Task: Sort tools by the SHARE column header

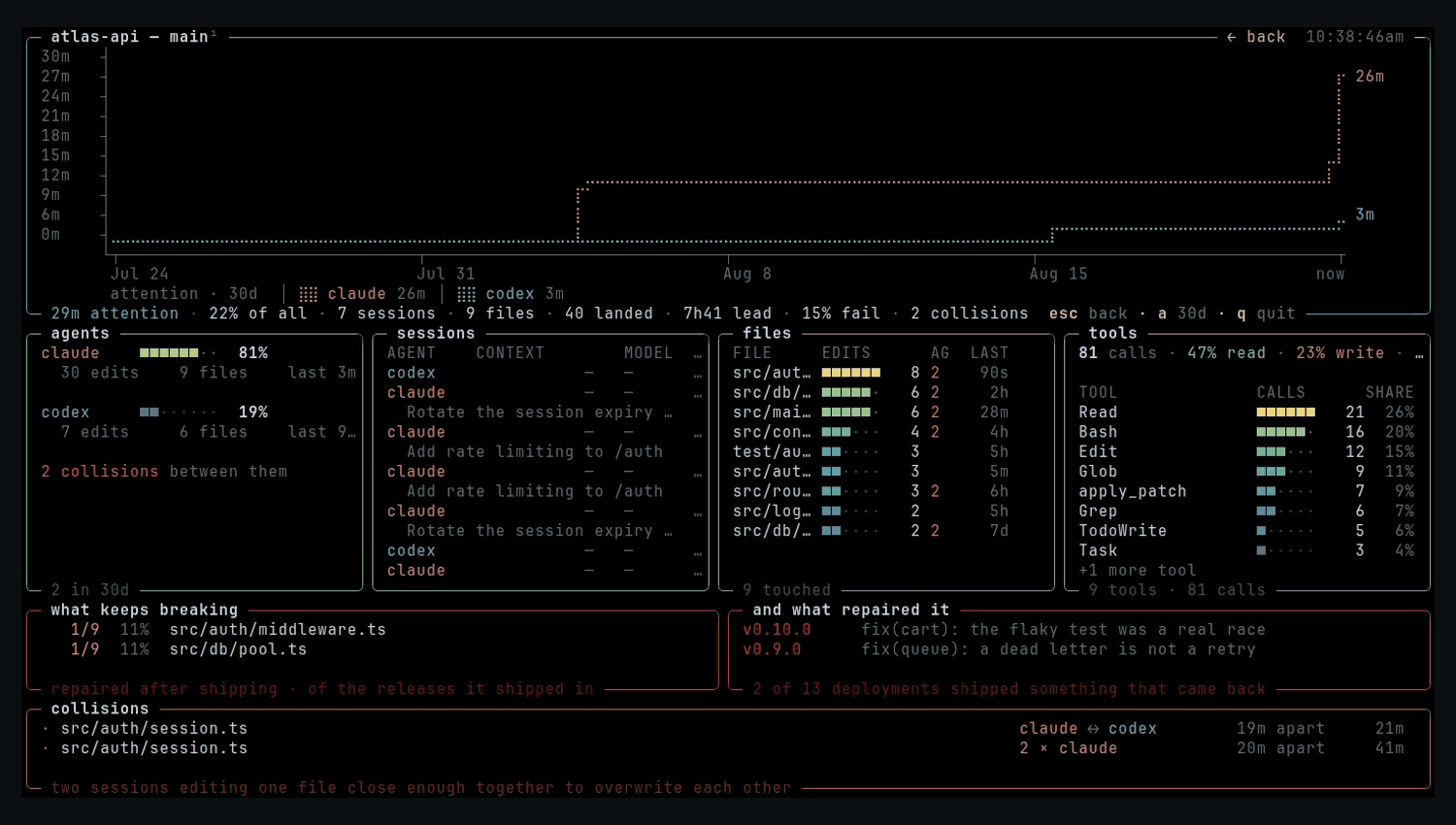Action: [x=1390, y=393]
